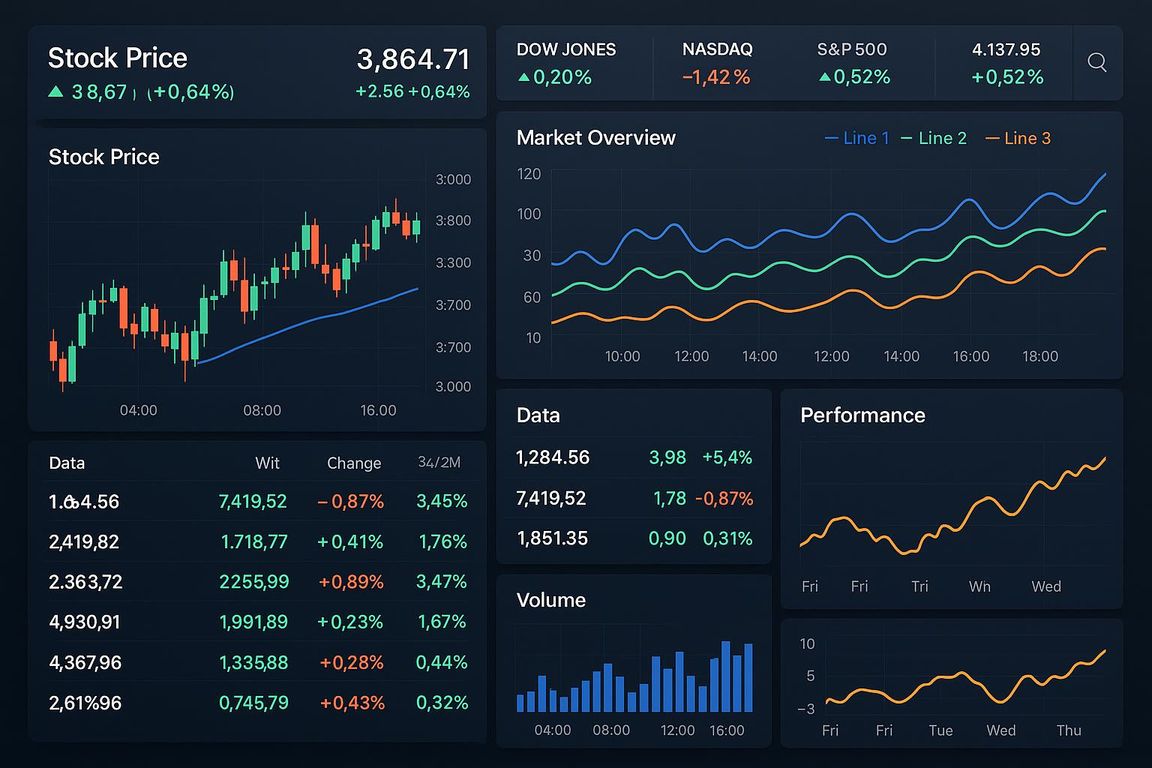
Task: Toggle Line 3 in Market Overview legend
Action: click(1018, 138)
